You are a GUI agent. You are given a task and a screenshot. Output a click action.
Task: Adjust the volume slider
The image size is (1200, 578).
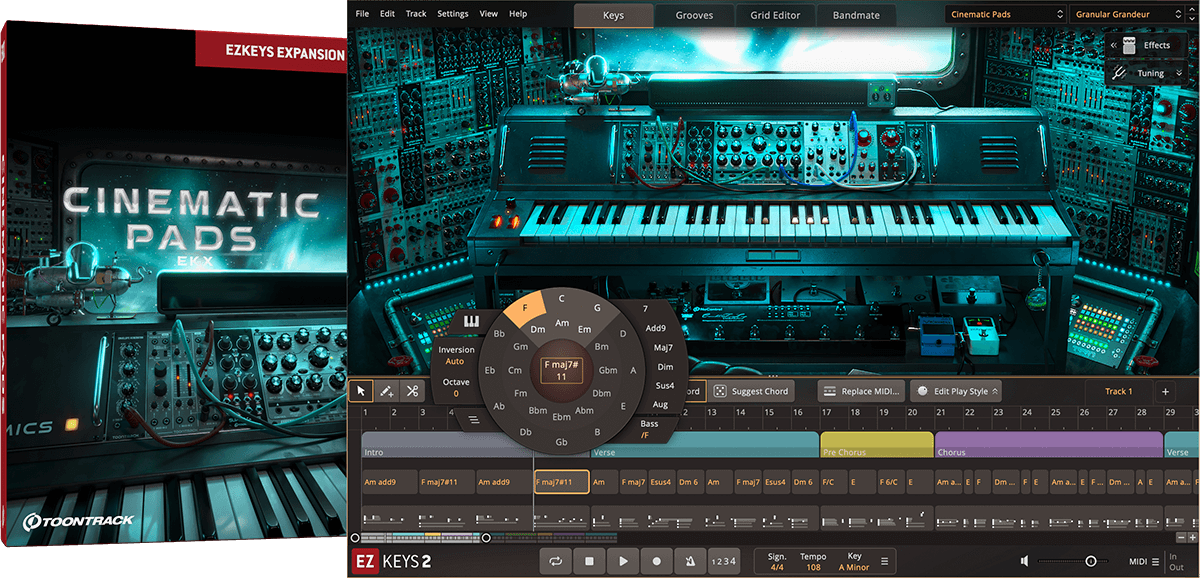pyautogui.click(x=1090, y=561)
